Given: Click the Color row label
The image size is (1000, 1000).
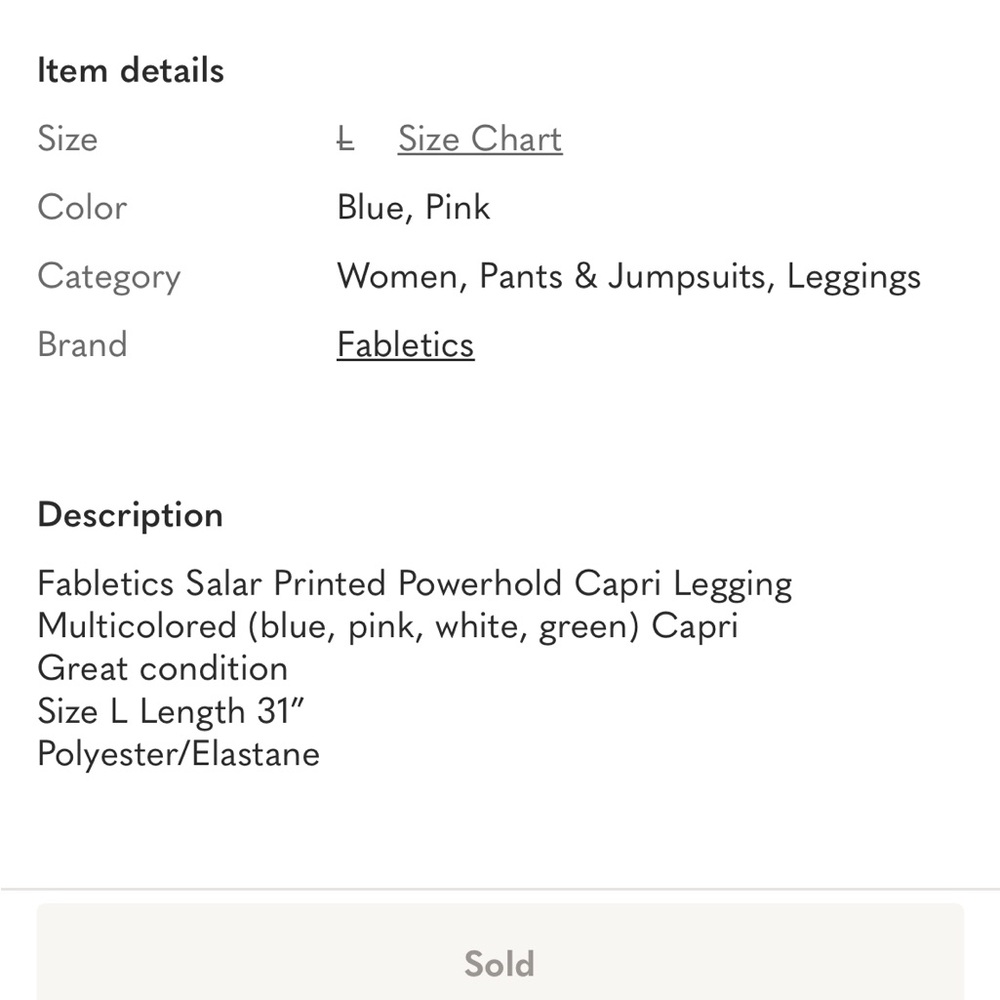Looking at the screenshot, I should [x=82, y=207].
